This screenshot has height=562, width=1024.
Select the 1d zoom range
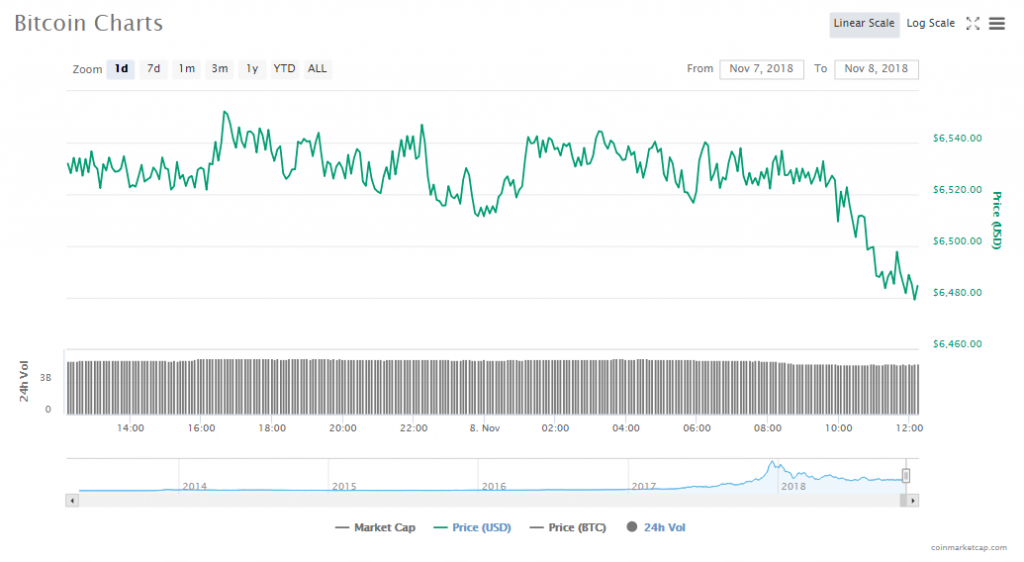(x=121, y=69)
